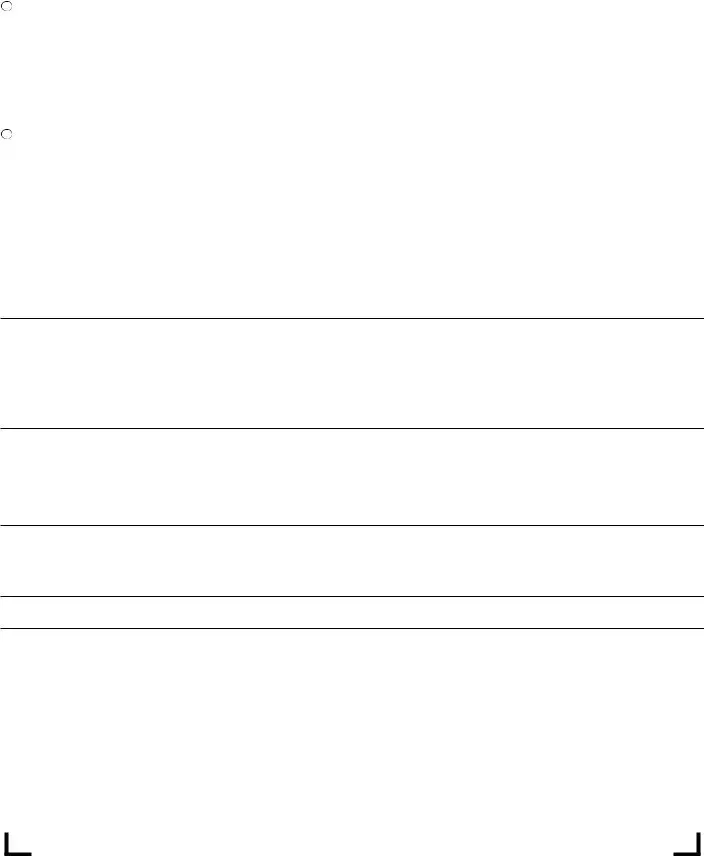Click blank field between first and second lines
Image resolution: width=704 pixels, height=856 pixels.
point(352,374)
